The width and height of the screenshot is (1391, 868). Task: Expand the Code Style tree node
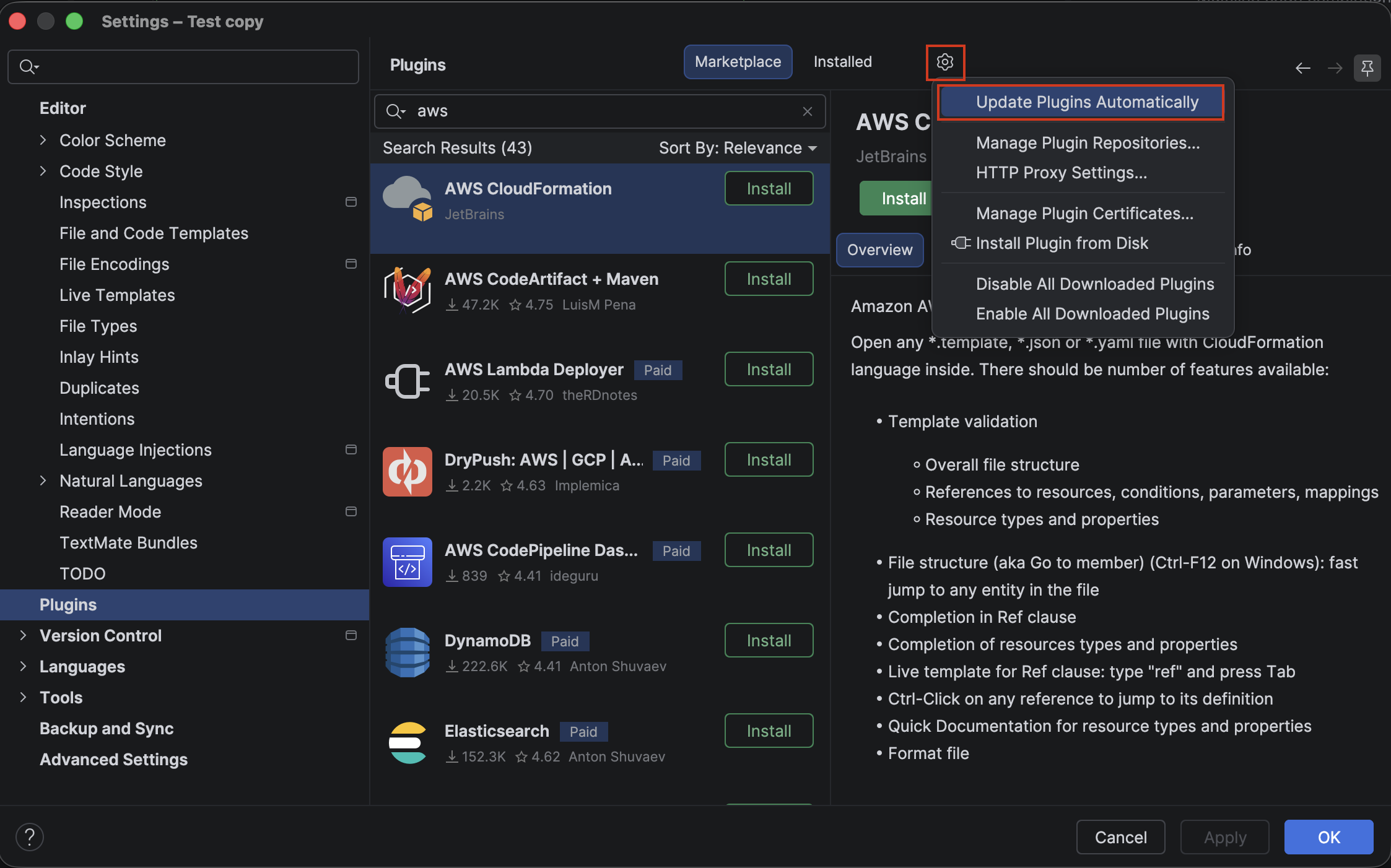(x=43, y=171)
